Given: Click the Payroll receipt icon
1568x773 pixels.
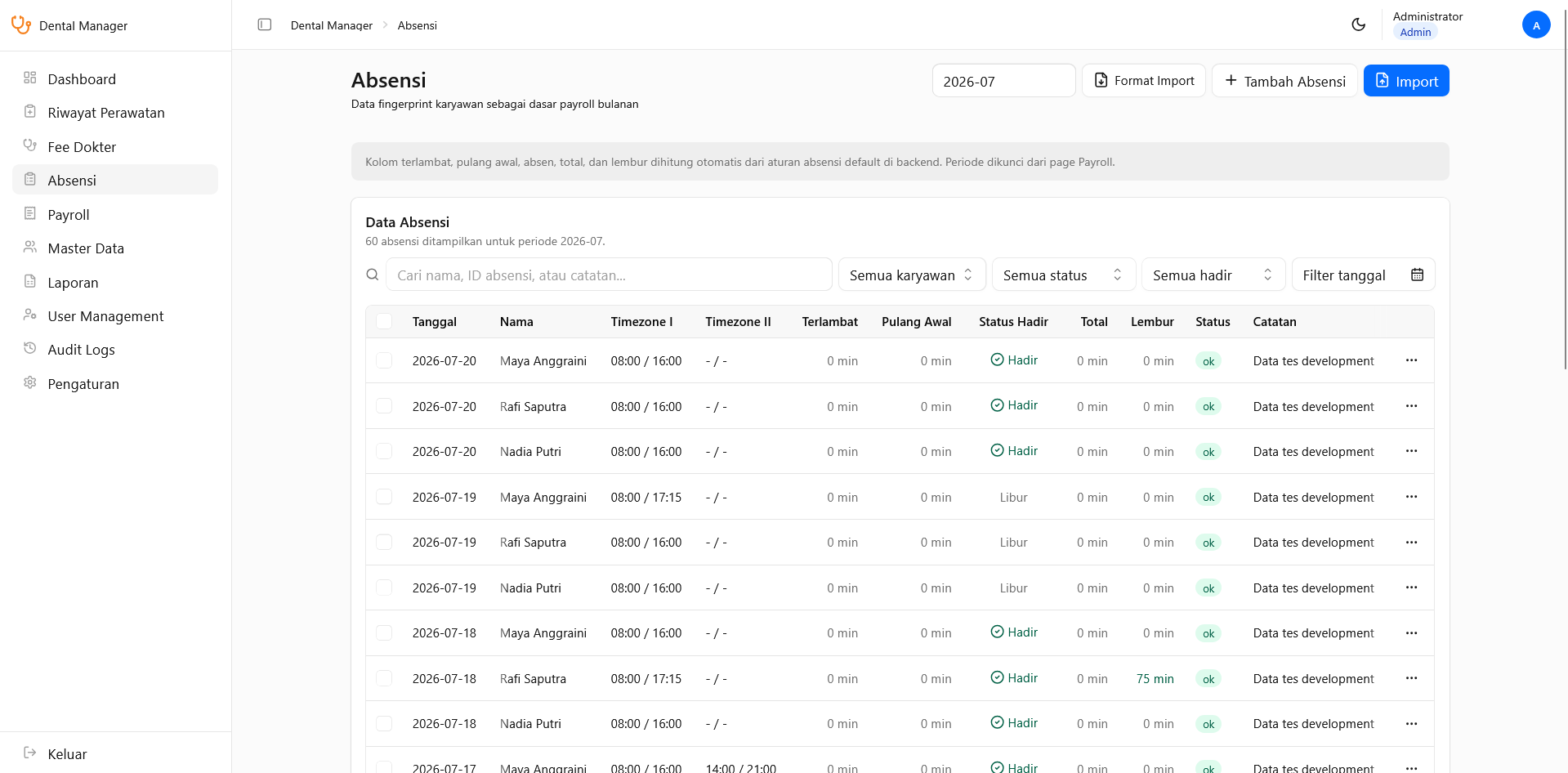Looking at the screenshot, I should (x=30, y=213).
